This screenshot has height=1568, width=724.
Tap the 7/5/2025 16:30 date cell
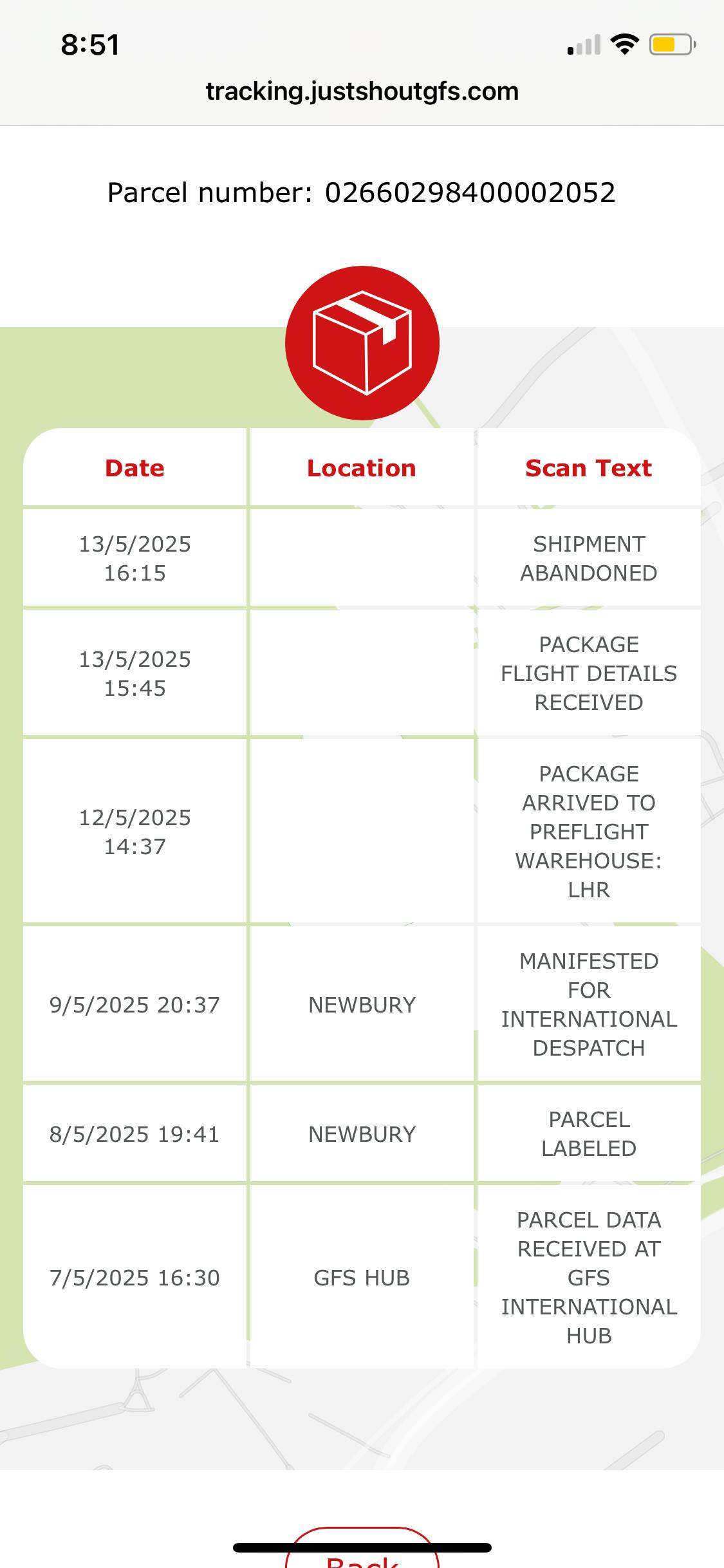coord(135,1277)
